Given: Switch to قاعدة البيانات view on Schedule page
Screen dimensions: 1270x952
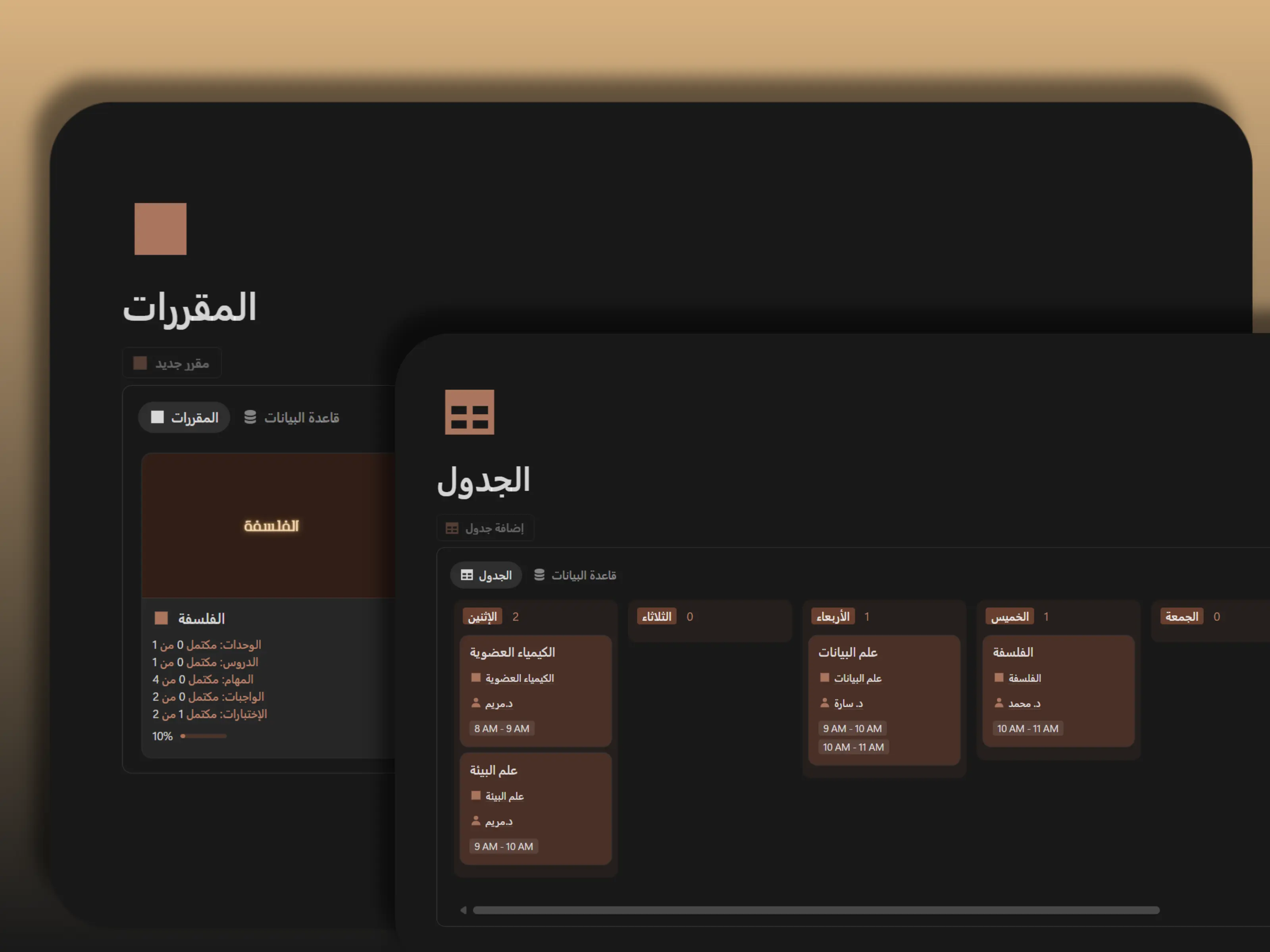Looking at the screenshot, I should point(582,575).
